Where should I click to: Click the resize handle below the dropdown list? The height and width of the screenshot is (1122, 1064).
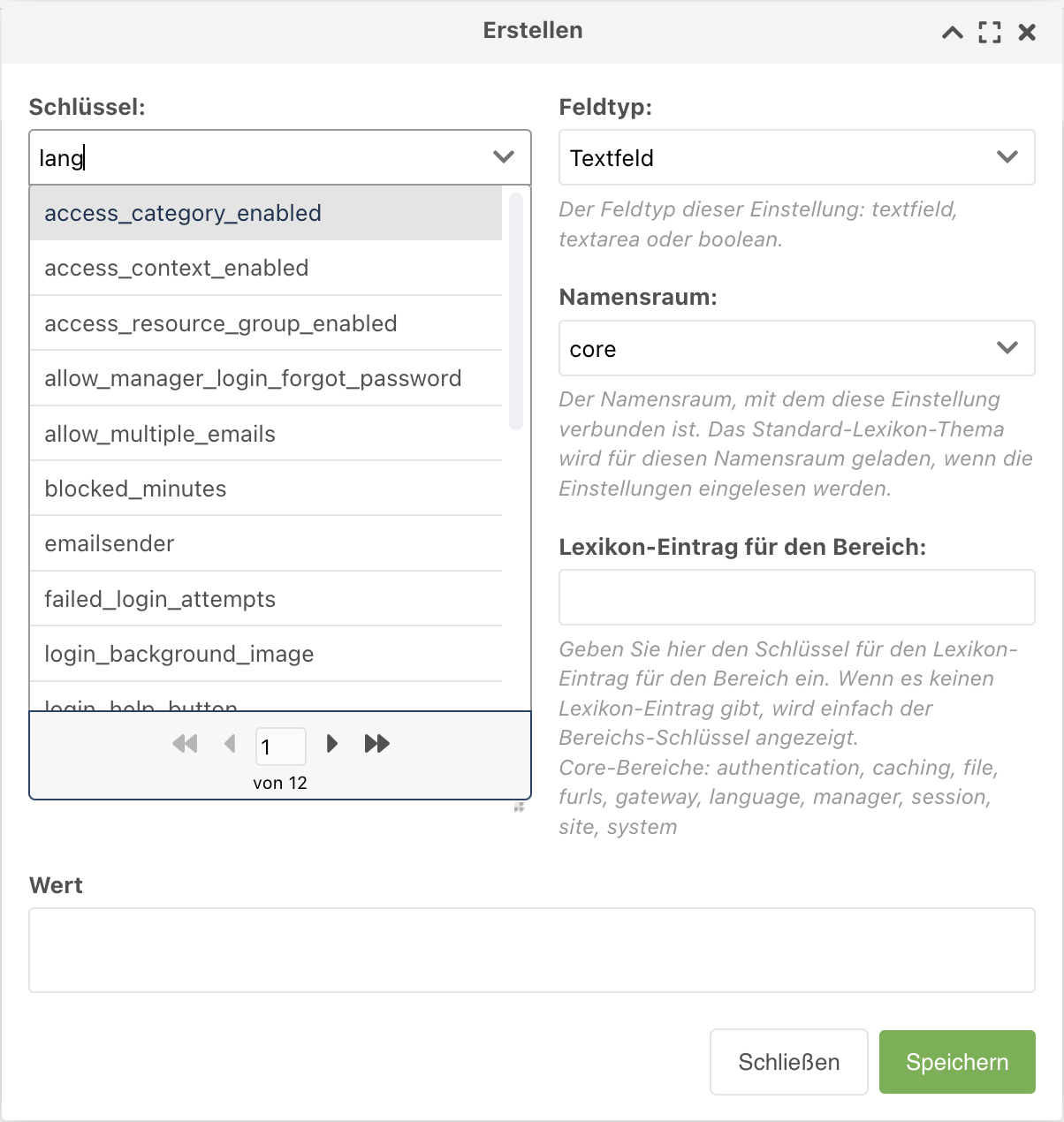click(x=520, y=807)
